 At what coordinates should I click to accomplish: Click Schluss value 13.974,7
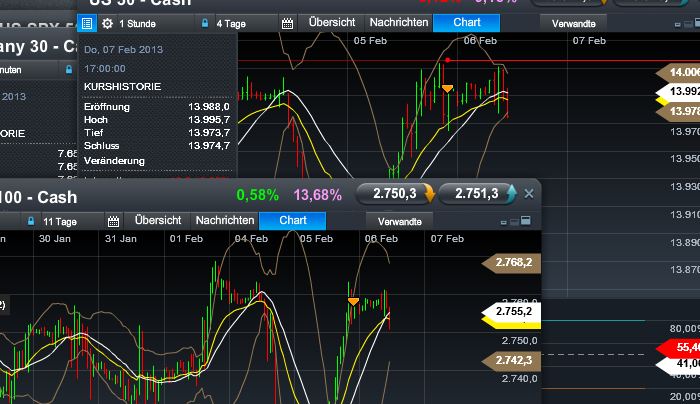click(208, 146)
